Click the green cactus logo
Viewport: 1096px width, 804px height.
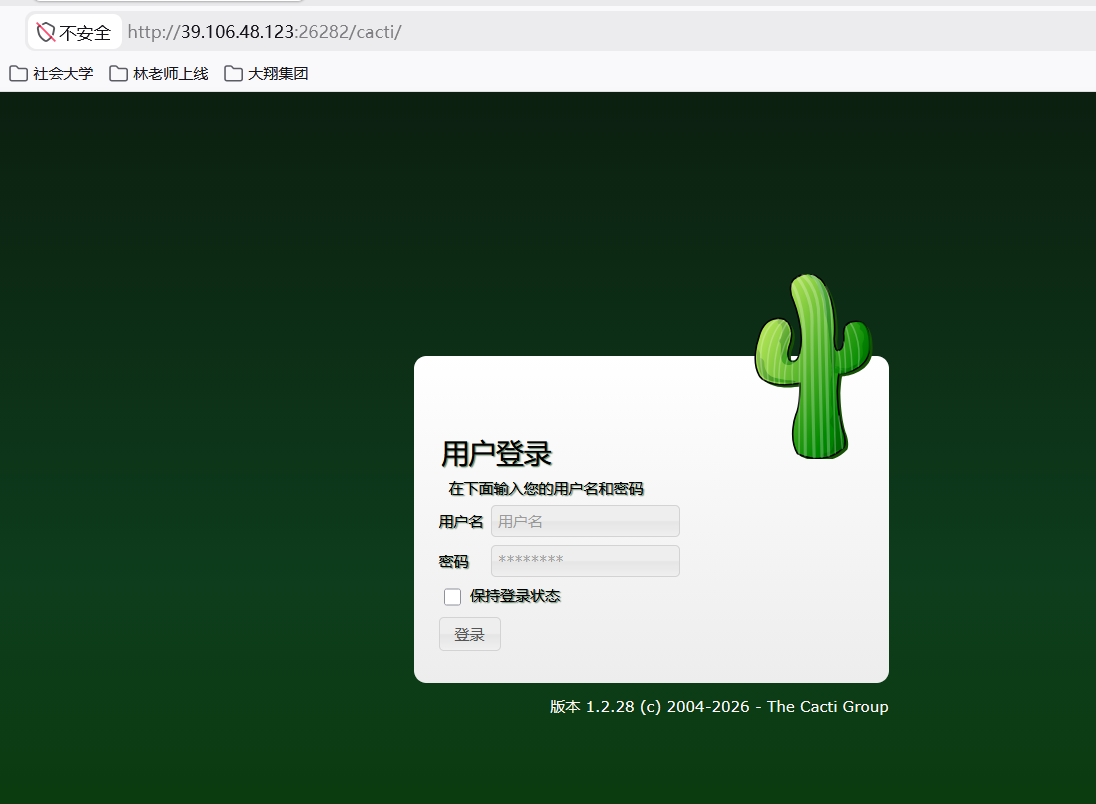pos(813,366)
